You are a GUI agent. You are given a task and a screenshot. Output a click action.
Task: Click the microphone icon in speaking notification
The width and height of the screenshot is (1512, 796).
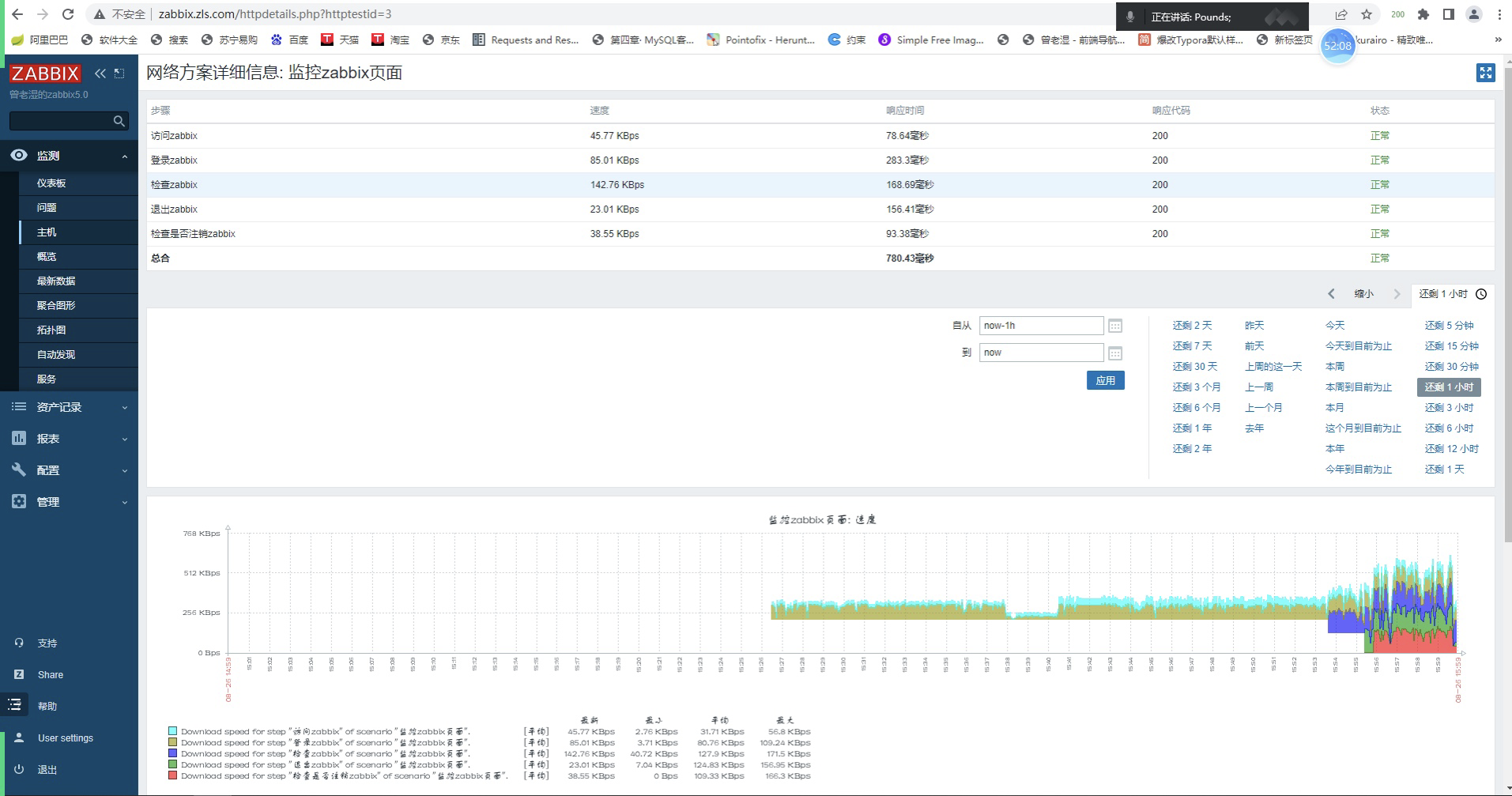pyautogui.click(x=1130, y=17)
